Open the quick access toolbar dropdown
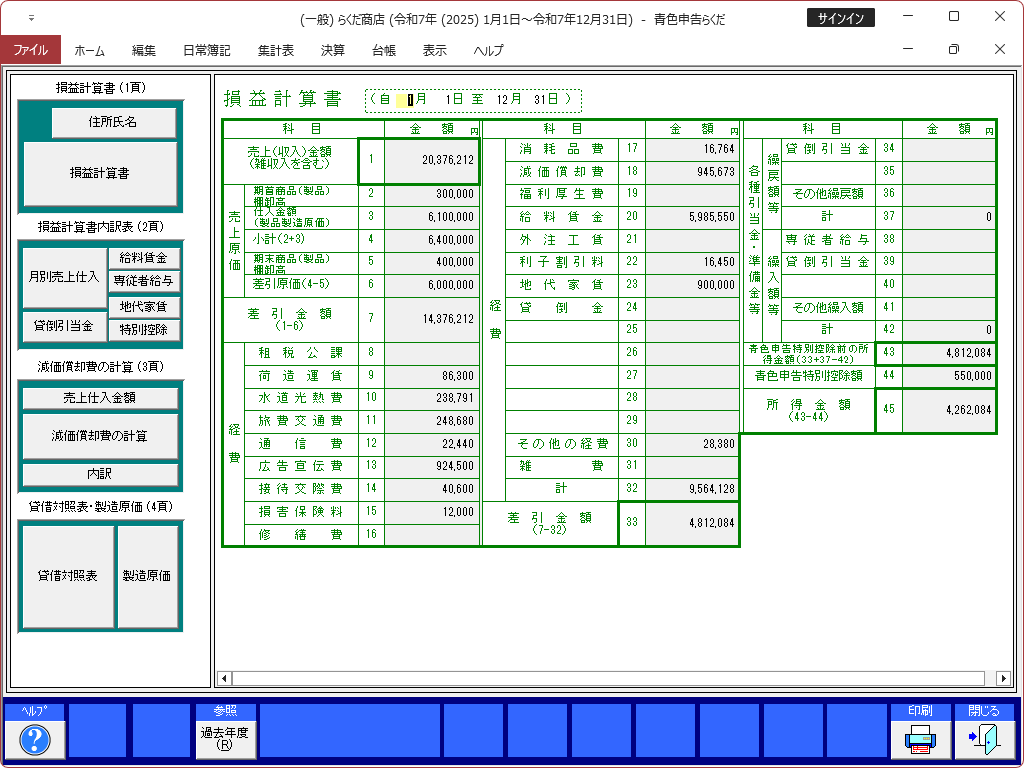The width and height of the screenshot is (1024, 768). coord(31,18)
